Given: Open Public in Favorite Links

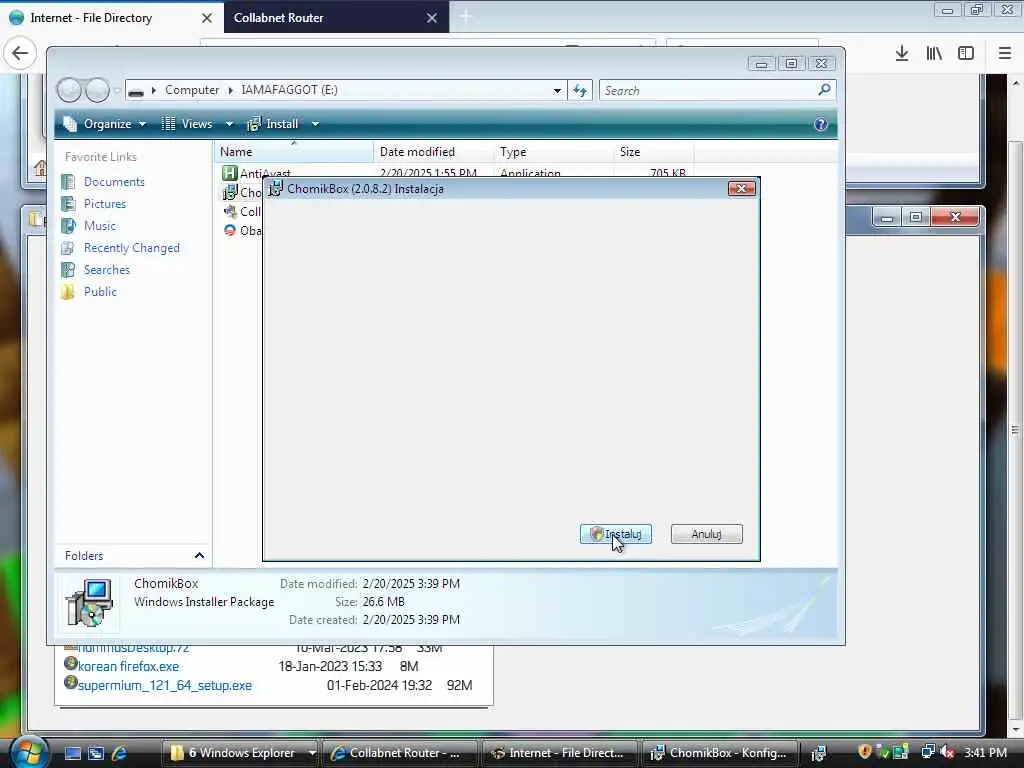Looking at the screenshot, I should [x=100, y=291].
